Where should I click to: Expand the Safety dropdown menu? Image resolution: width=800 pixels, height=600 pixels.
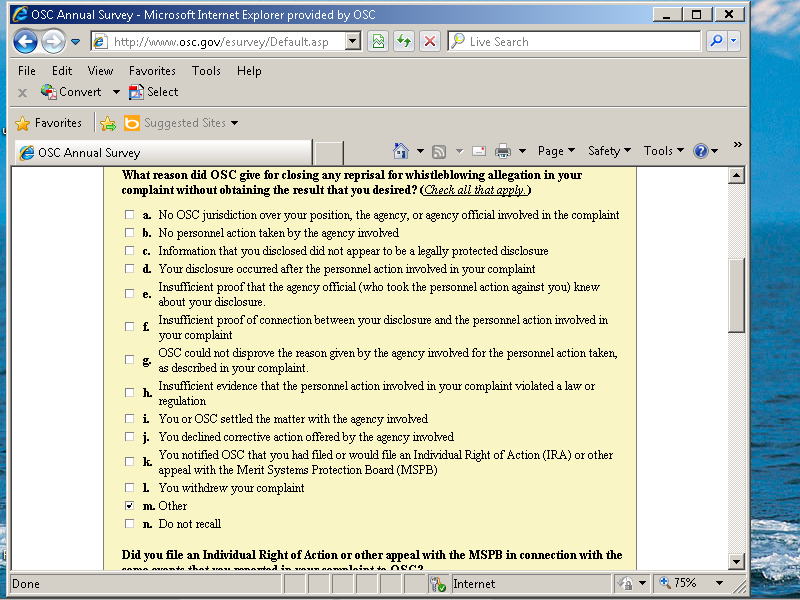609,151
